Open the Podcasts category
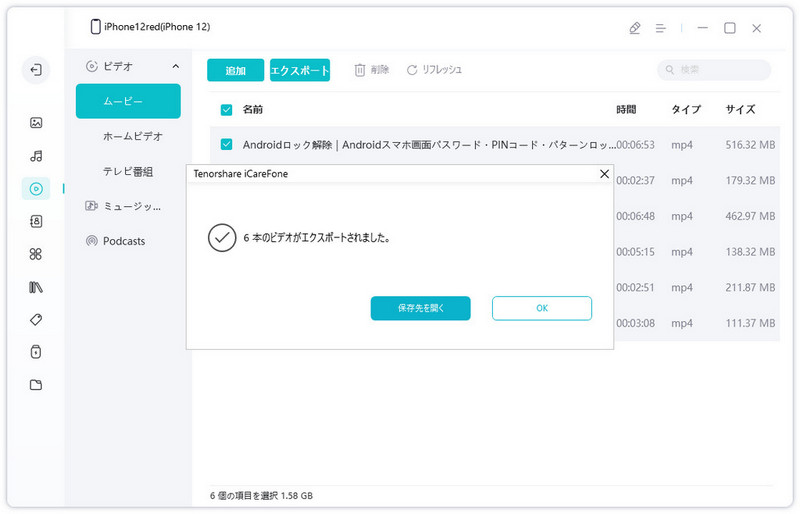The height and width of the screenshot is (514, 800). point(124,241)
